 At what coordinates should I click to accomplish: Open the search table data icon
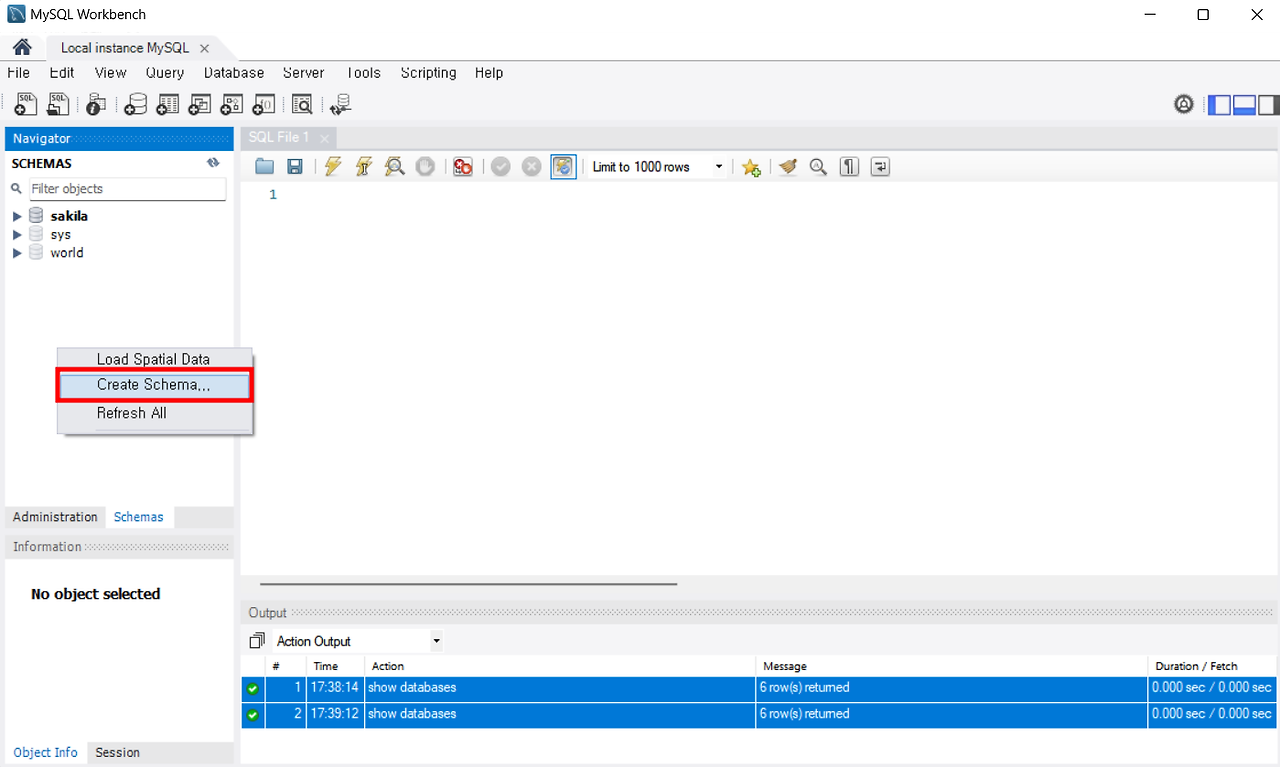(302, 104)
